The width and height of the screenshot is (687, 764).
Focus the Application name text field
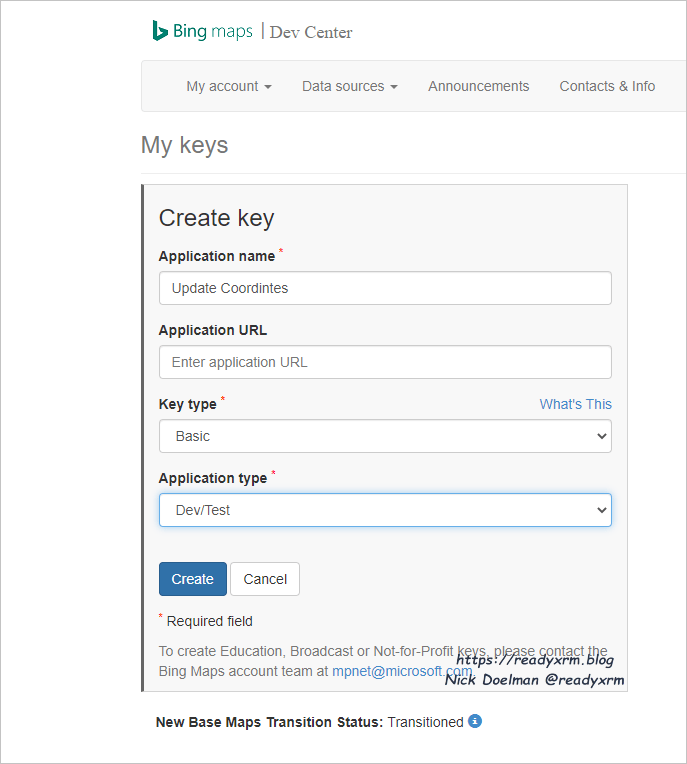pos(385,288)
